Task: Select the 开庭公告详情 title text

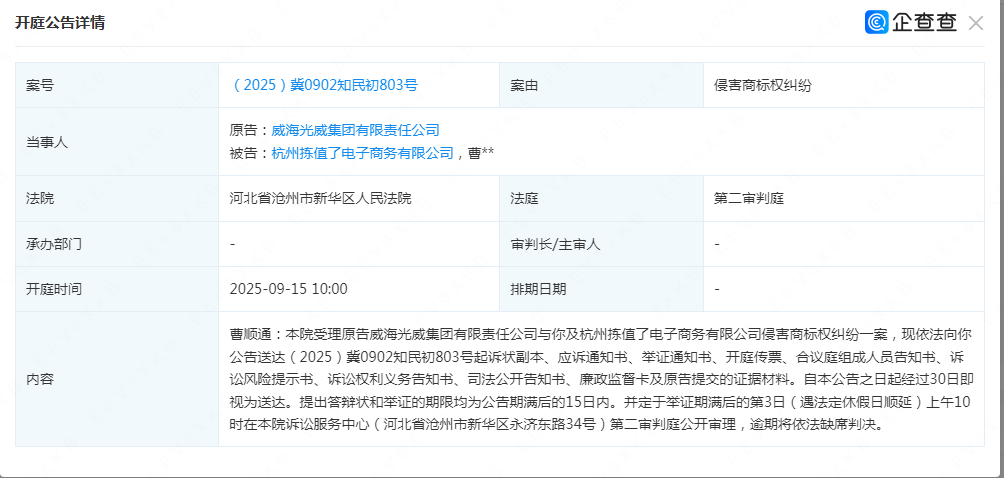Action: click(60, 23)
